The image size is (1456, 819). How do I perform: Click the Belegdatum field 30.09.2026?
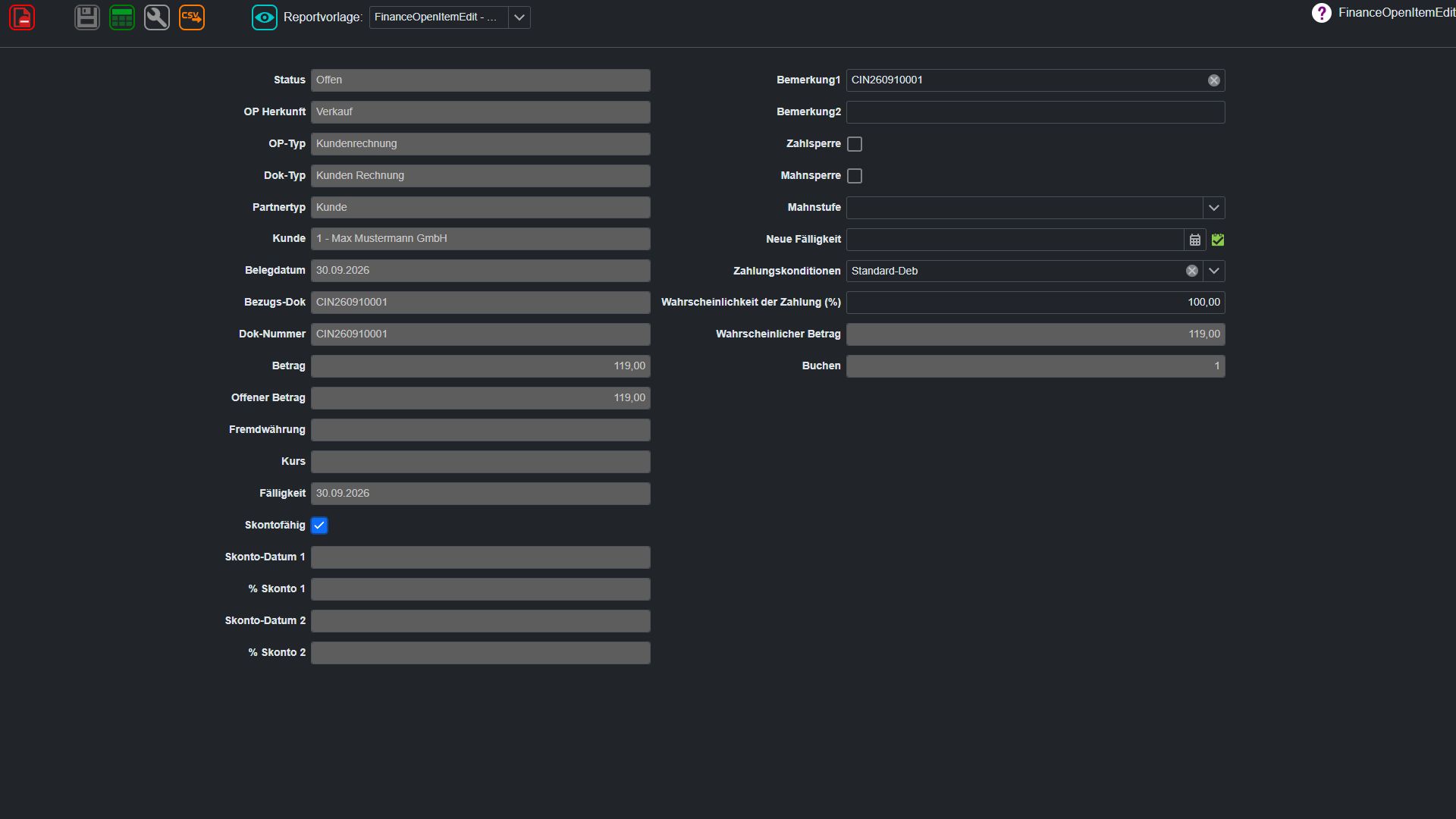(481, 271)
